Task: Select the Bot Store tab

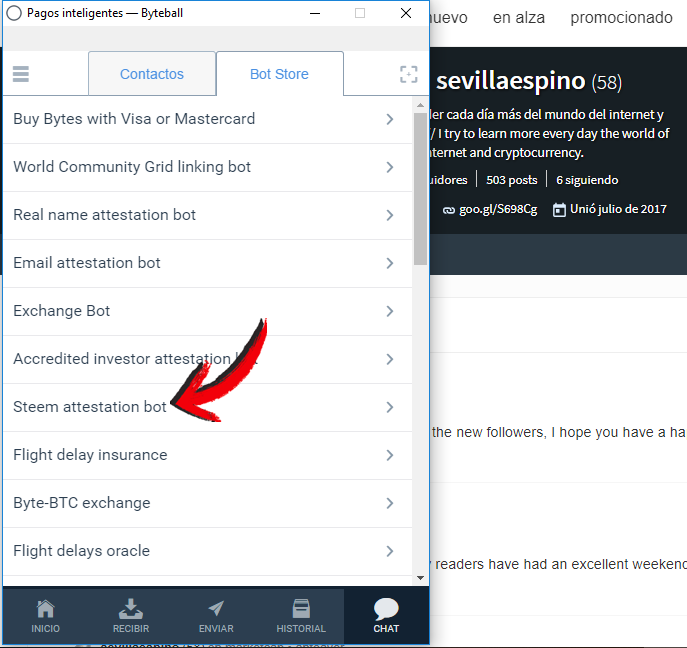Action: 280,74
